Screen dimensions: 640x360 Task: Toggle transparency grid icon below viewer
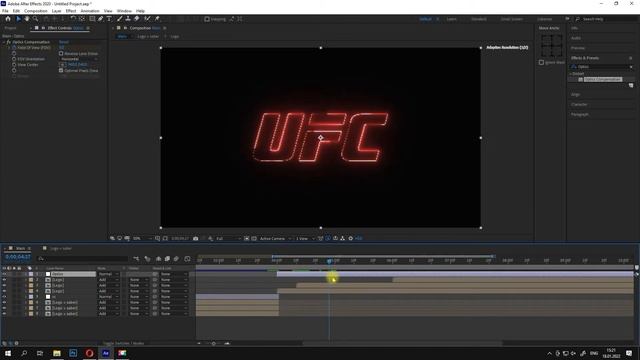point(254,238)
